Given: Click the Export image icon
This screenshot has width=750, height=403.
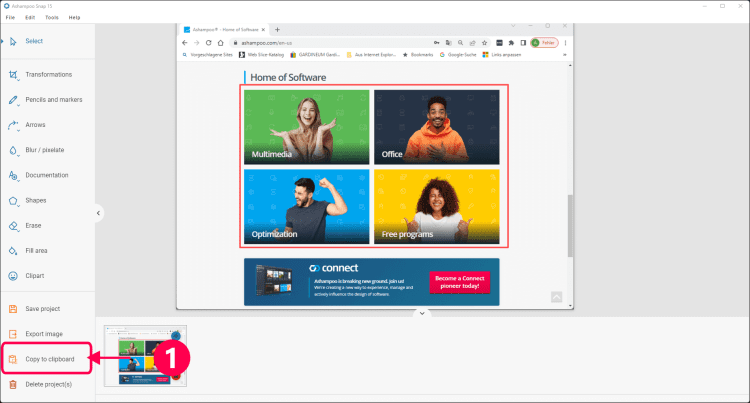Looking at the screenshot, I should pyautogui.click(x=13, y=334).
